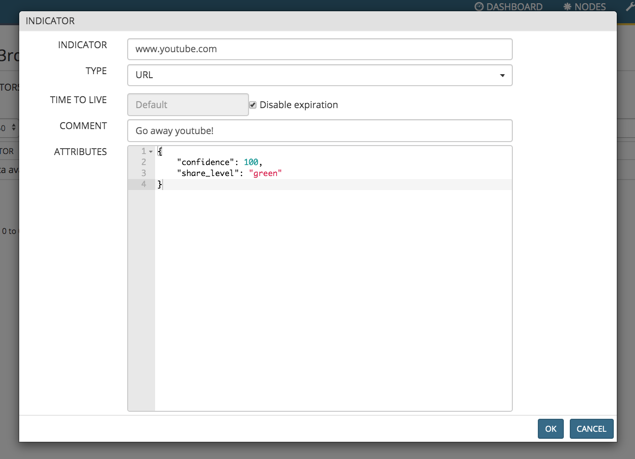Click the Comment field with 'Go away youtube!'
Viewport: 635px width, 459px height.
point(320,131)
